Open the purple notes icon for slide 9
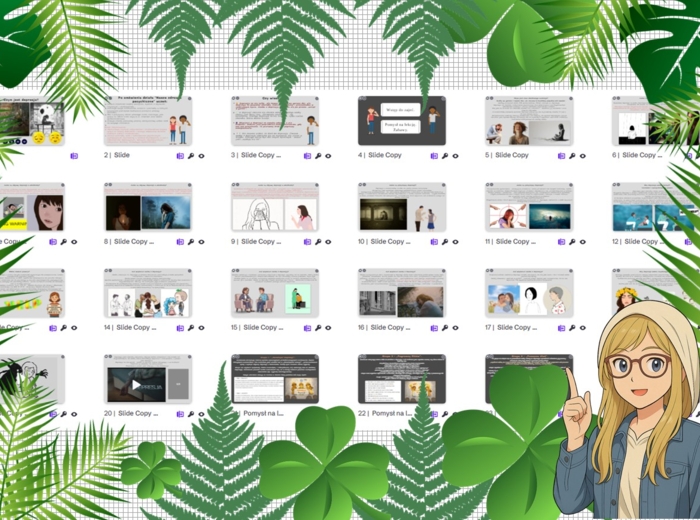Image resolution: width=700 pixels, height=520 pixels. [307, 242]
